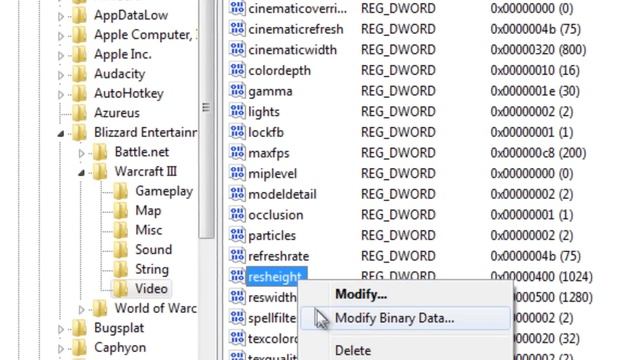Select the refreshrate value name
Viewport: 640px width, 360px height.
(278, 256)
